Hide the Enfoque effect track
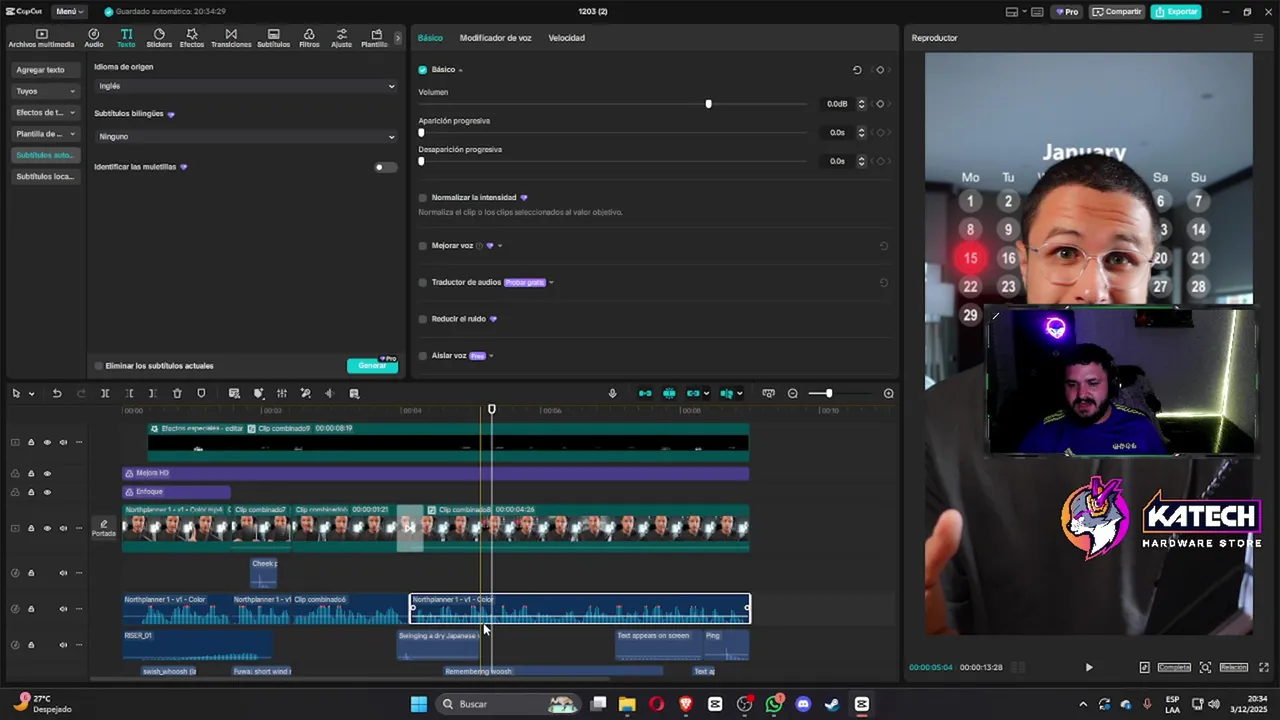This screenshot has width=1280, height=720. pos(47,492)
